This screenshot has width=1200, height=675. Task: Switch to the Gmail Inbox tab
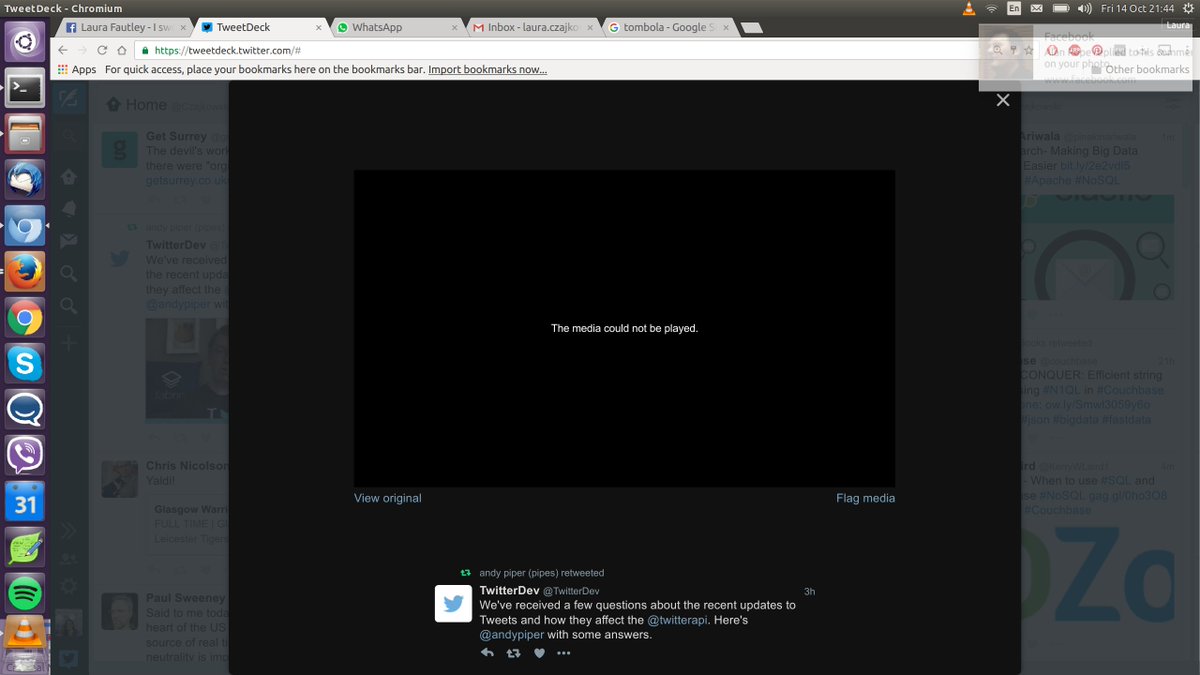point(531,27)
